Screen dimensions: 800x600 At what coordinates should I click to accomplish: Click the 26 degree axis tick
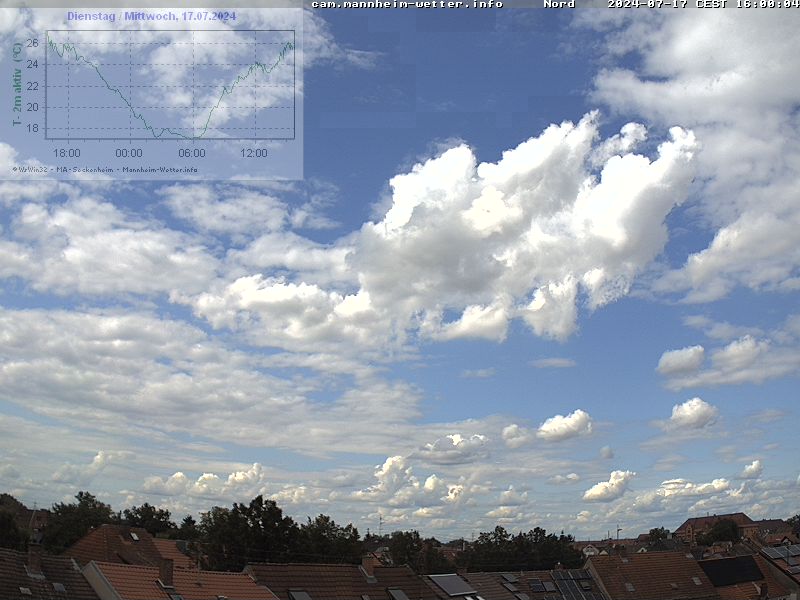(x=32, y=44)
